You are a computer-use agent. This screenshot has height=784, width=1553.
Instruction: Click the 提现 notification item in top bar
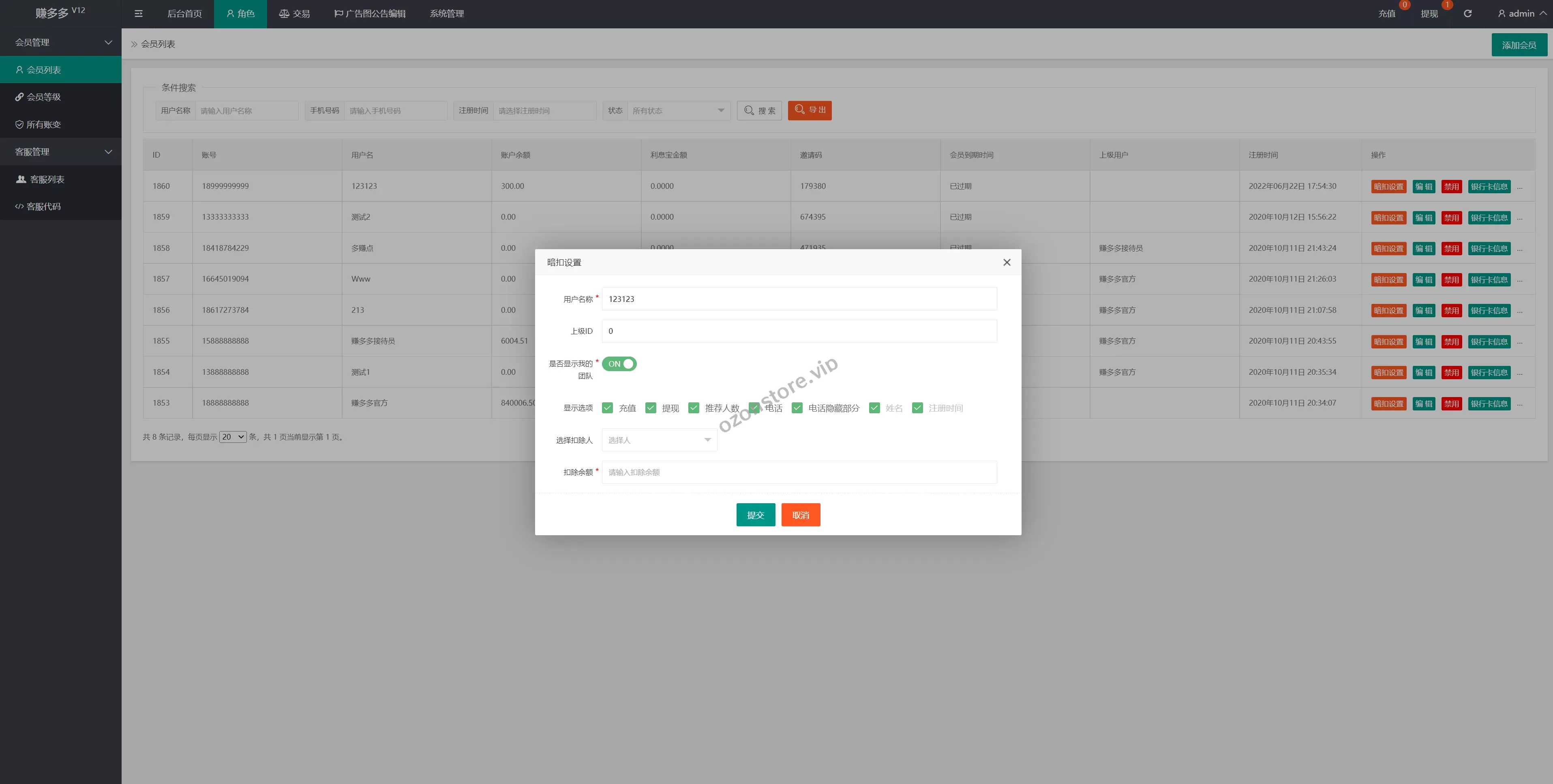(1429, 13)
